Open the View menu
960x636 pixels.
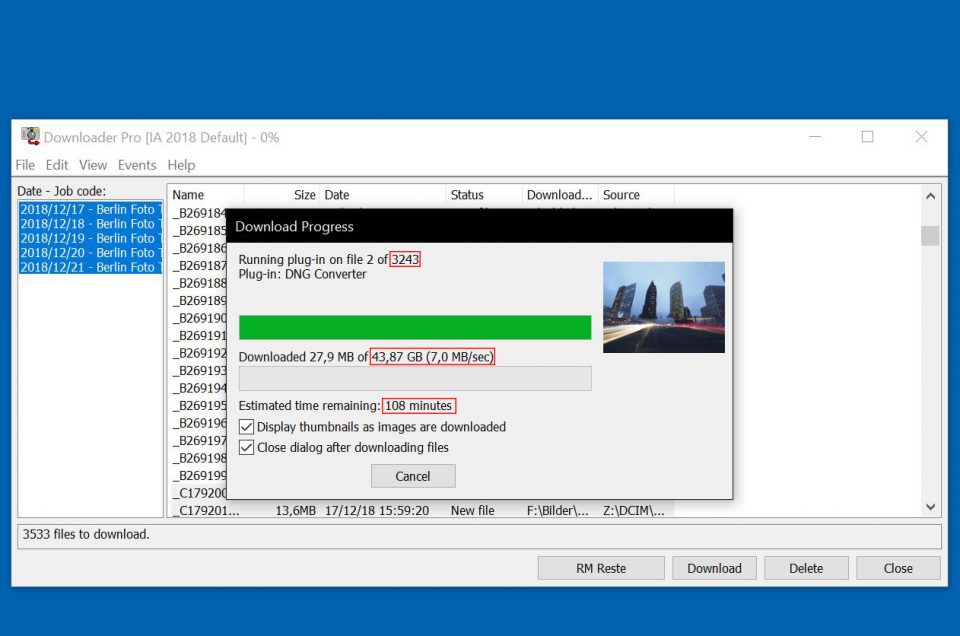tap(93, 165)
